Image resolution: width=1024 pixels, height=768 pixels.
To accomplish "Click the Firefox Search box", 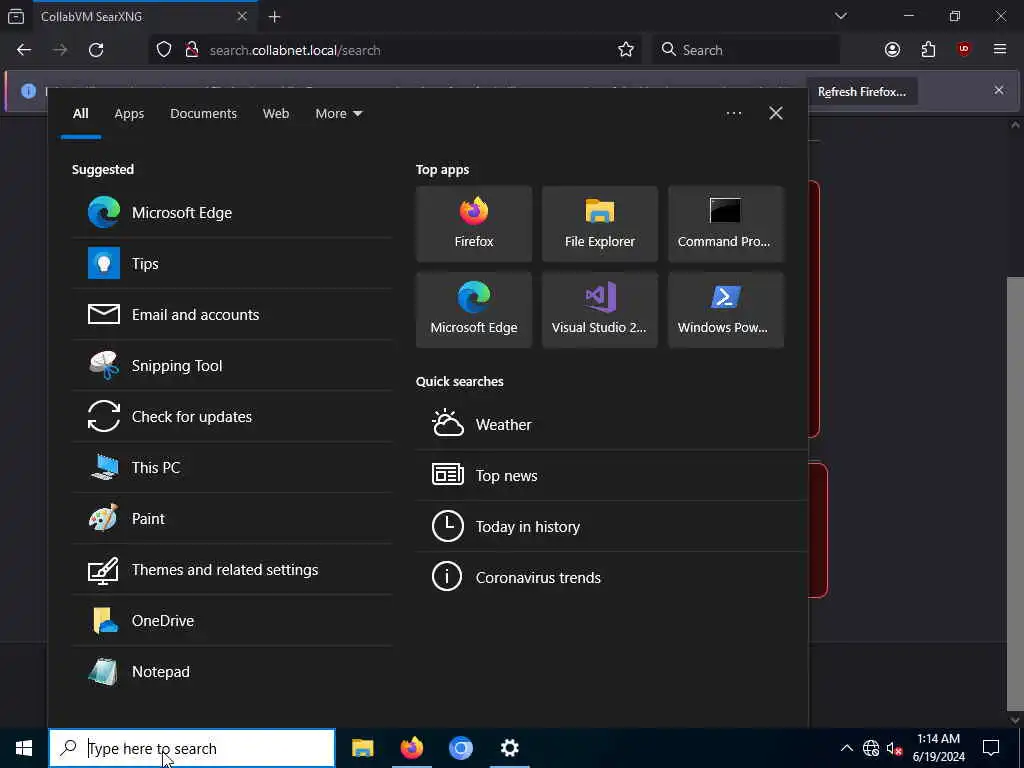I will coord(746,50).
